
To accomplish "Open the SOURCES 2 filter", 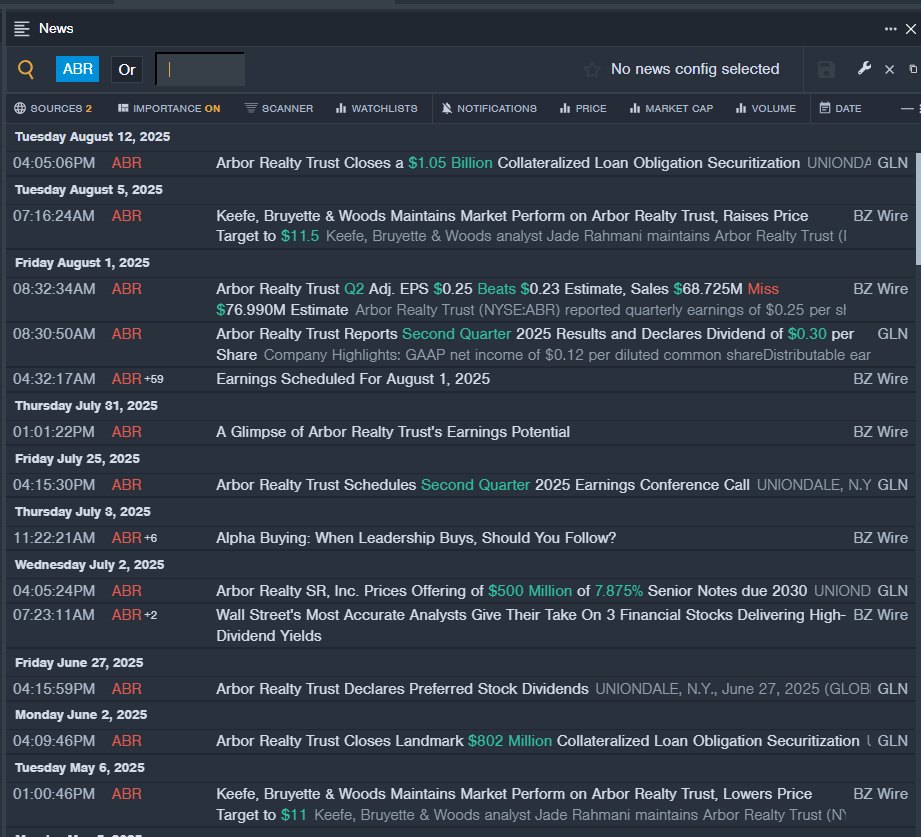I will [x=53, y=108].
